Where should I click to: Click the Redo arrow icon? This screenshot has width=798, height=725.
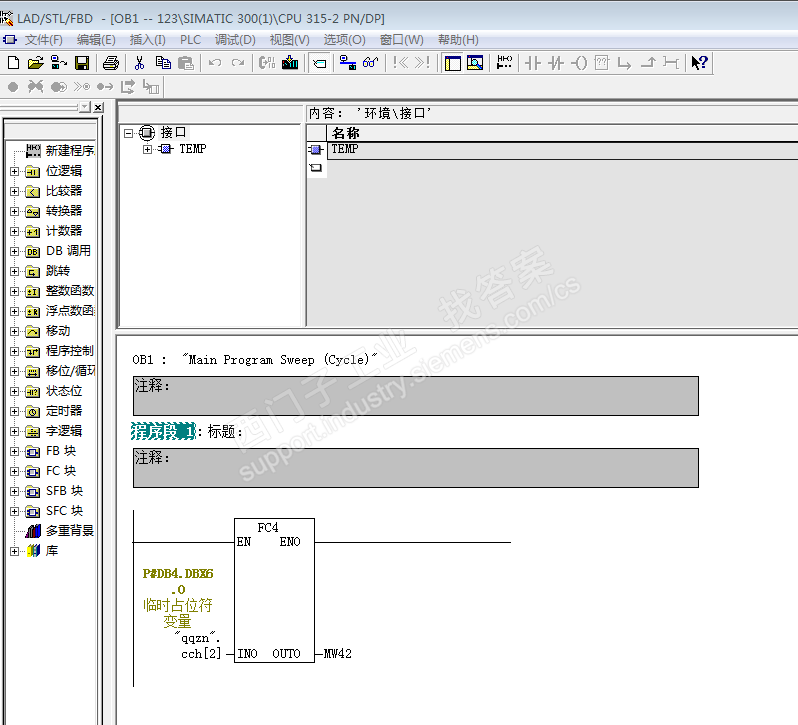click(x=238, y=63)
